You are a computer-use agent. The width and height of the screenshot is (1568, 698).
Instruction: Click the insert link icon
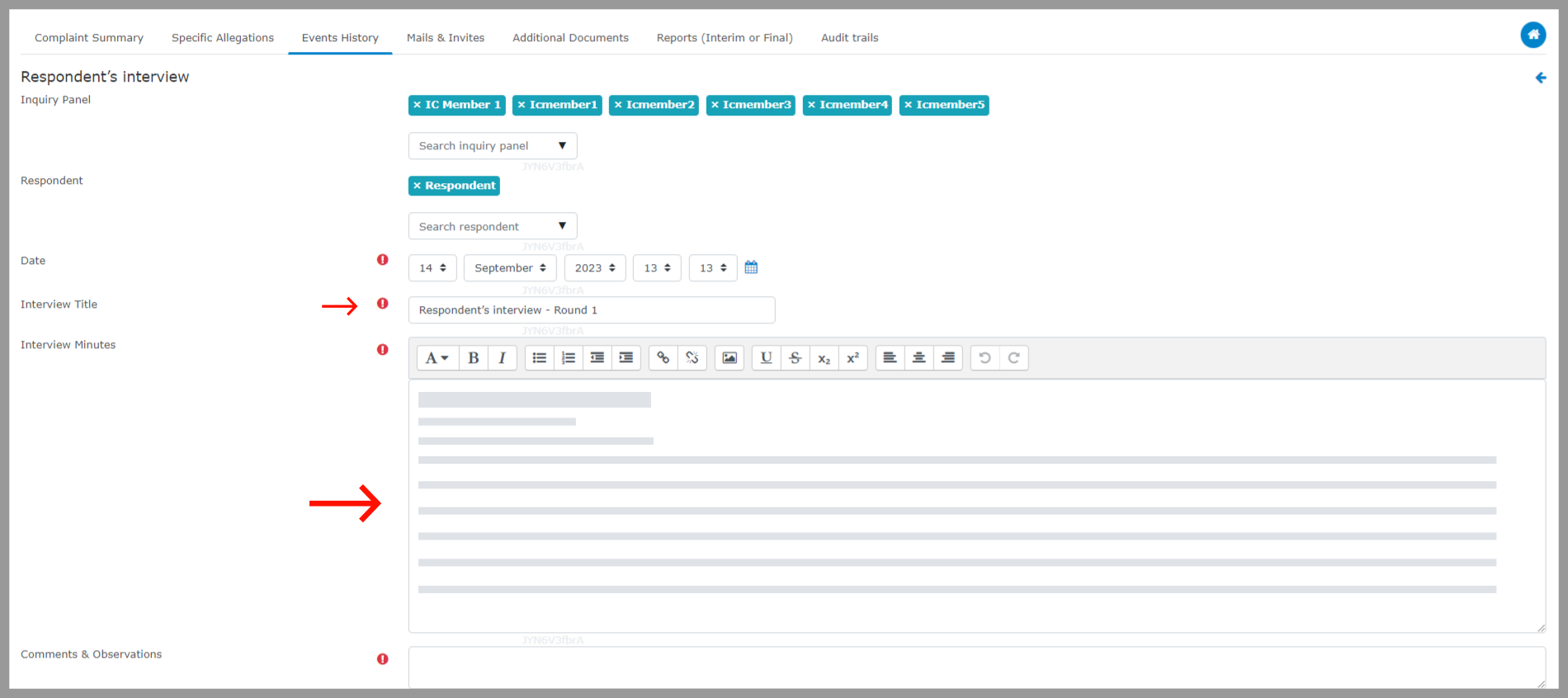(x=663, y=358)
